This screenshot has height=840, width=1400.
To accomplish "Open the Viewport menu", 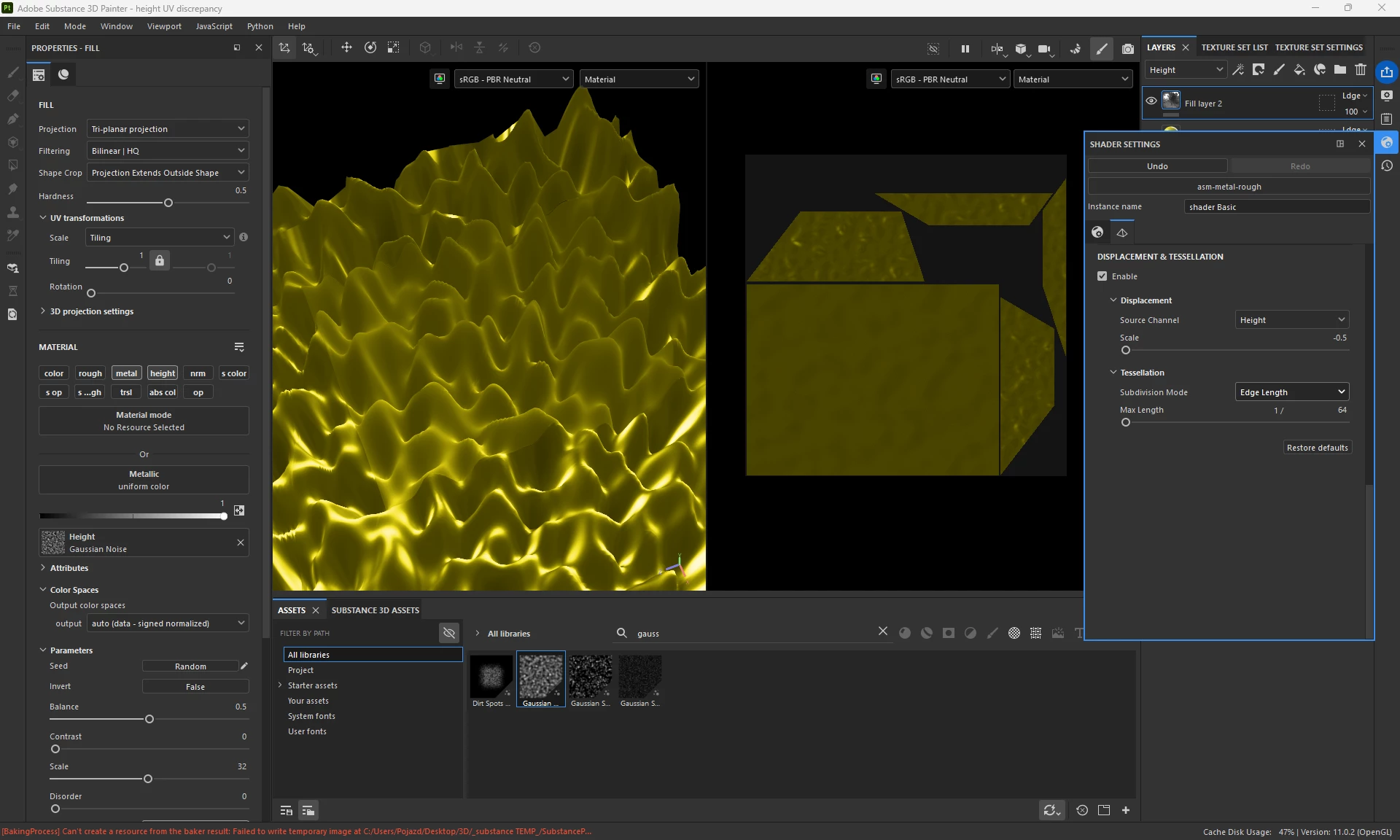I will coord(164,26).
